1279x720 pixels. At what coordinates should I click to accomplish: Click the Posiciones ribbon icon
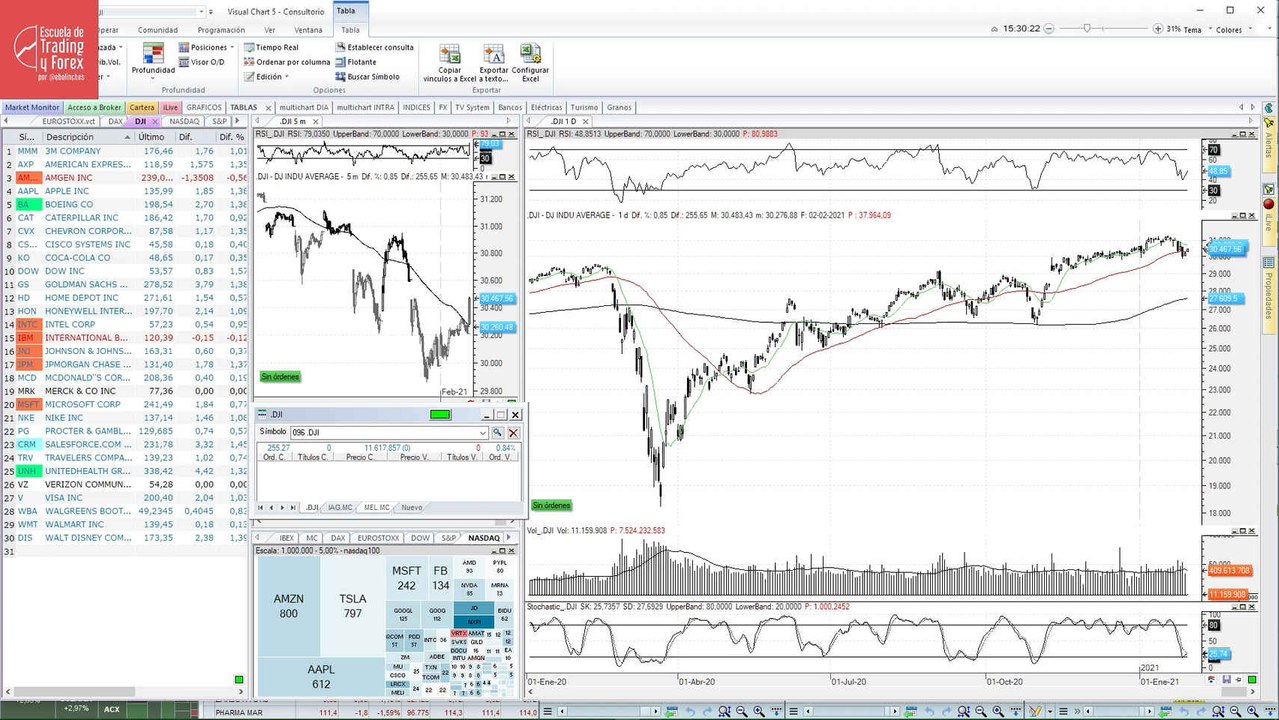186,47
